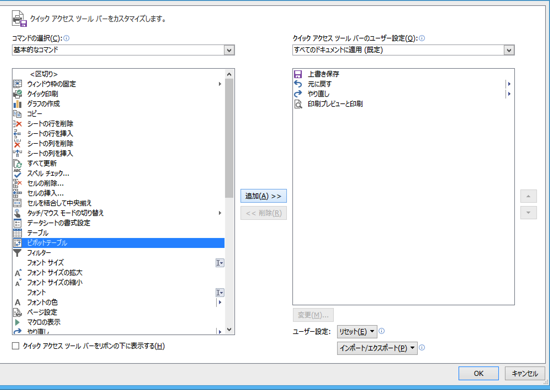Image resolution: width=550 pixels, height=390 pixels.
Task: Select the <区切り> separator item
Action: [x=119, y=74]
